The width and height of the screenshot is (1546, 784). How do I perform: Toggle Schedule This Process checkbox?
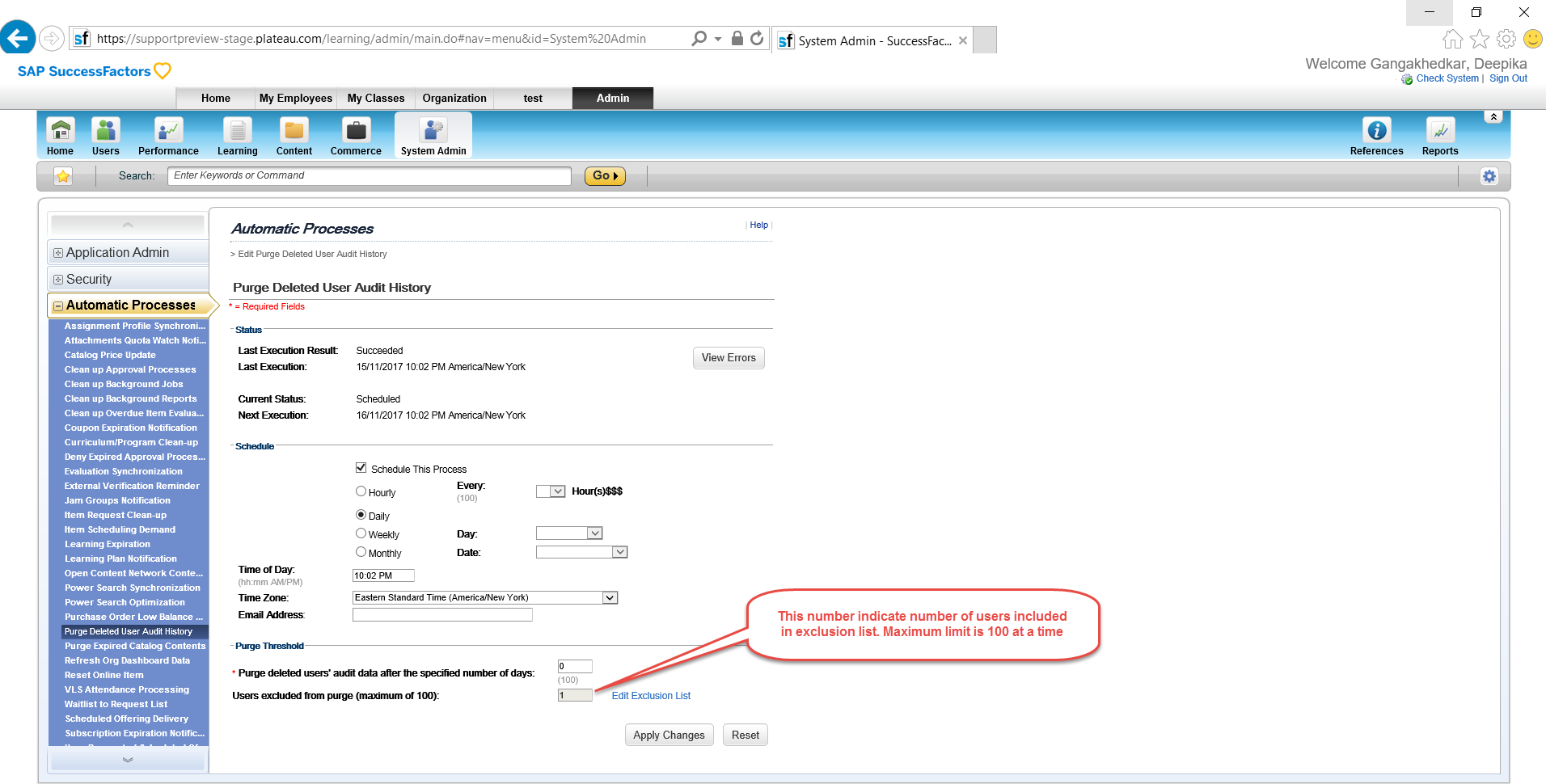(x=361, y=468)
